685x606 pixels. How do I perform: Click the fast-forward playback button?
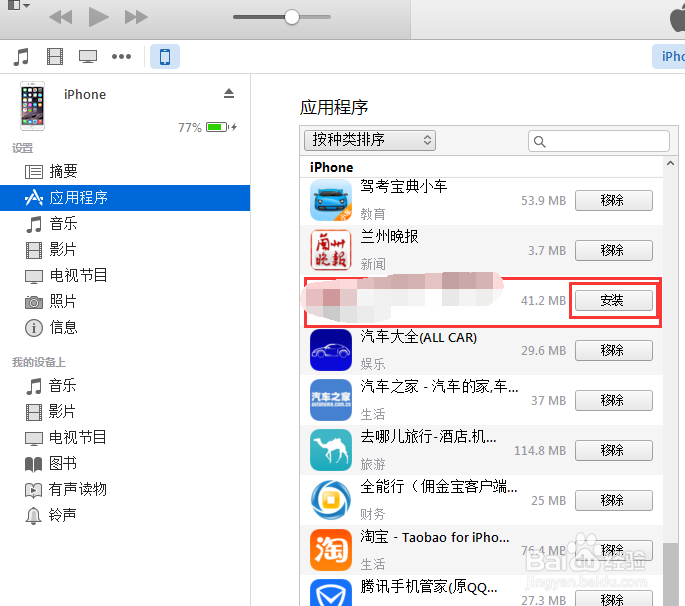point(136,17)
